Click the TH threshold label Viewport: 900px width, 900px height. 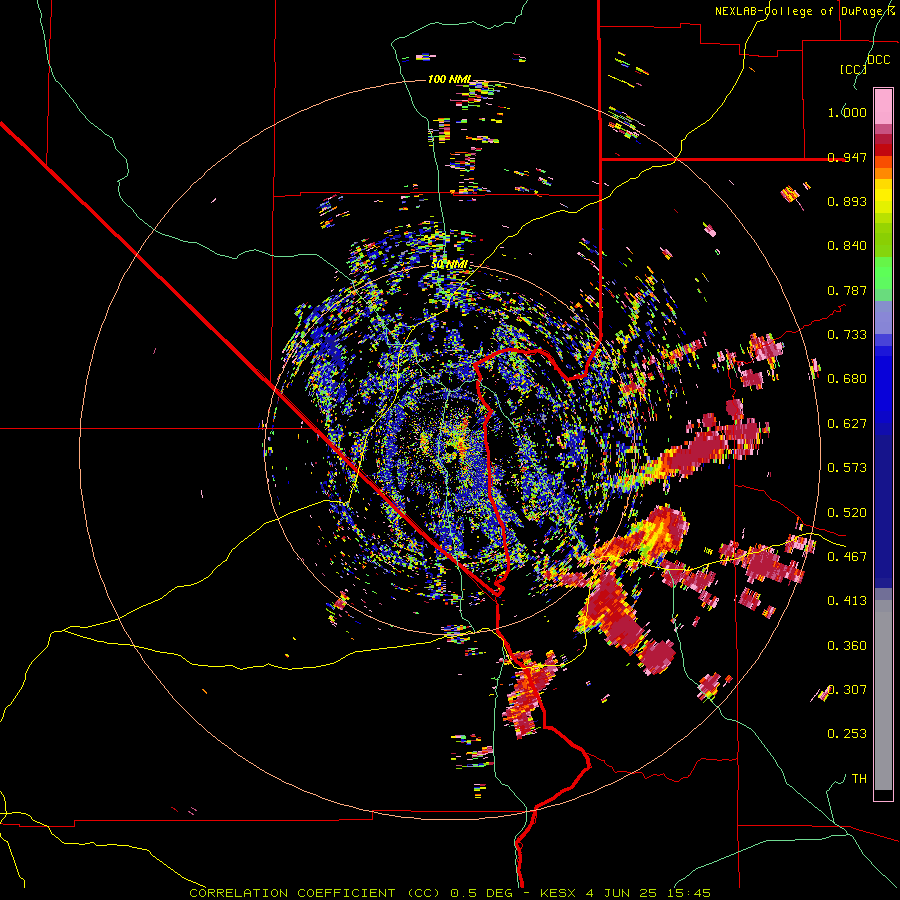859,779
